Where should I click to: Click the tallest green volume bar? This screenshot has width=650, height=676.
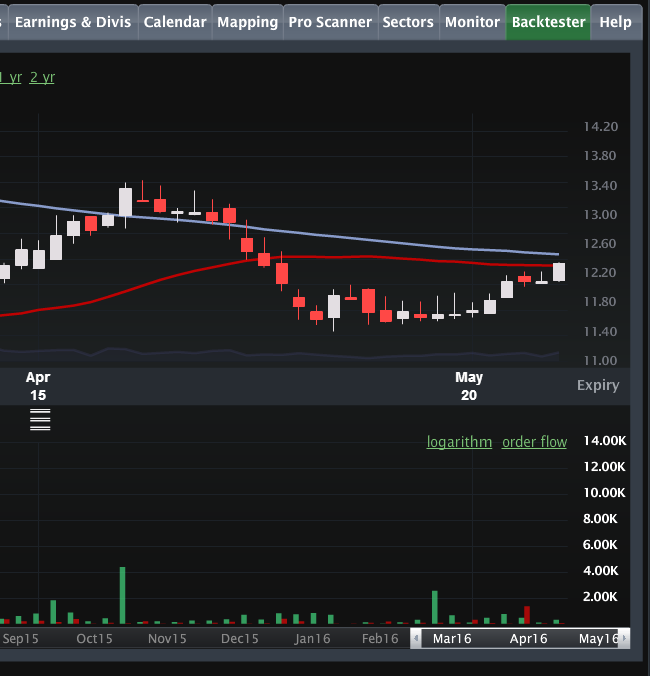(122, 595)
